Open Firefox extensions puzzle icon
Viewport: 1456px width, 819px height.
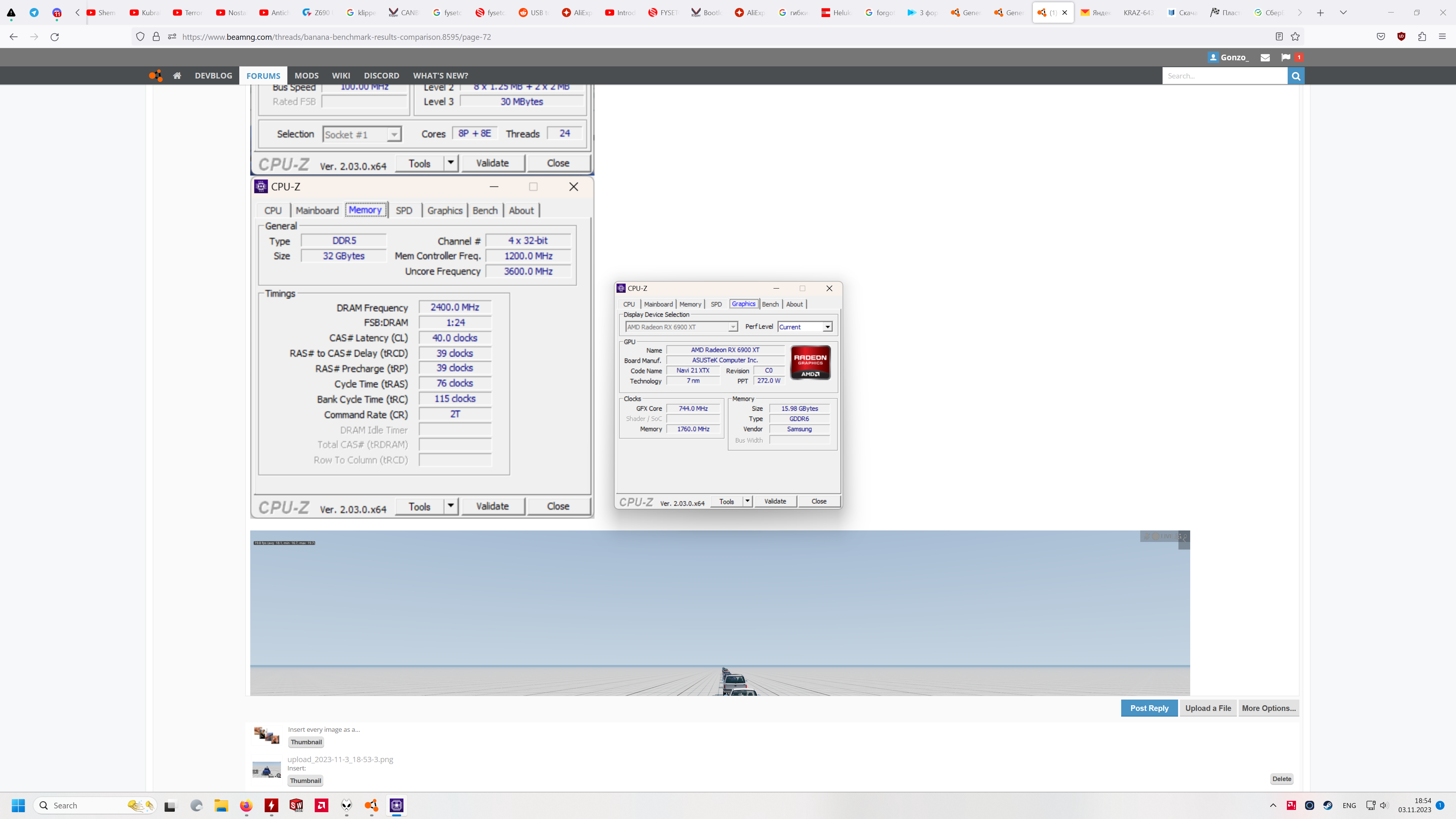pyautogui.click(x=1422, y=37)
